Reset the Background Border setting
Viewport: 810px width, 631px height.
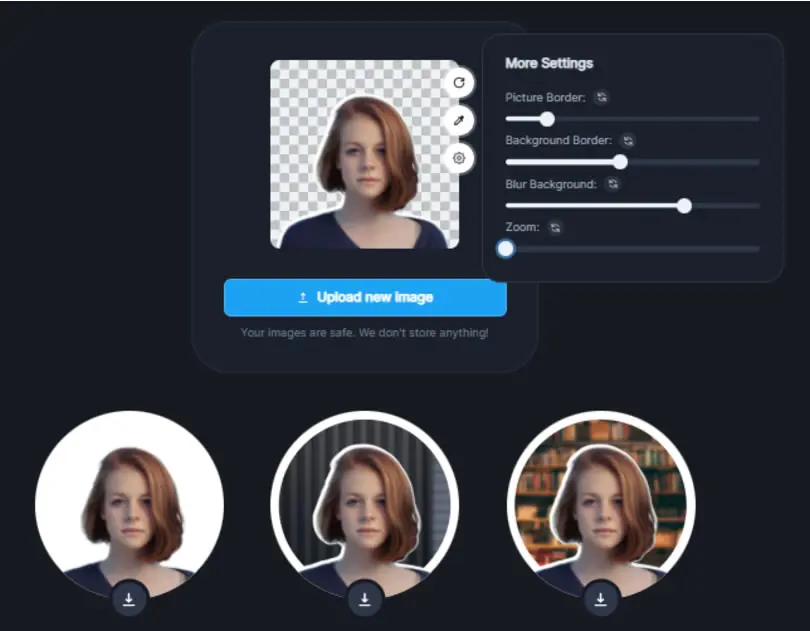coord(628,141)
